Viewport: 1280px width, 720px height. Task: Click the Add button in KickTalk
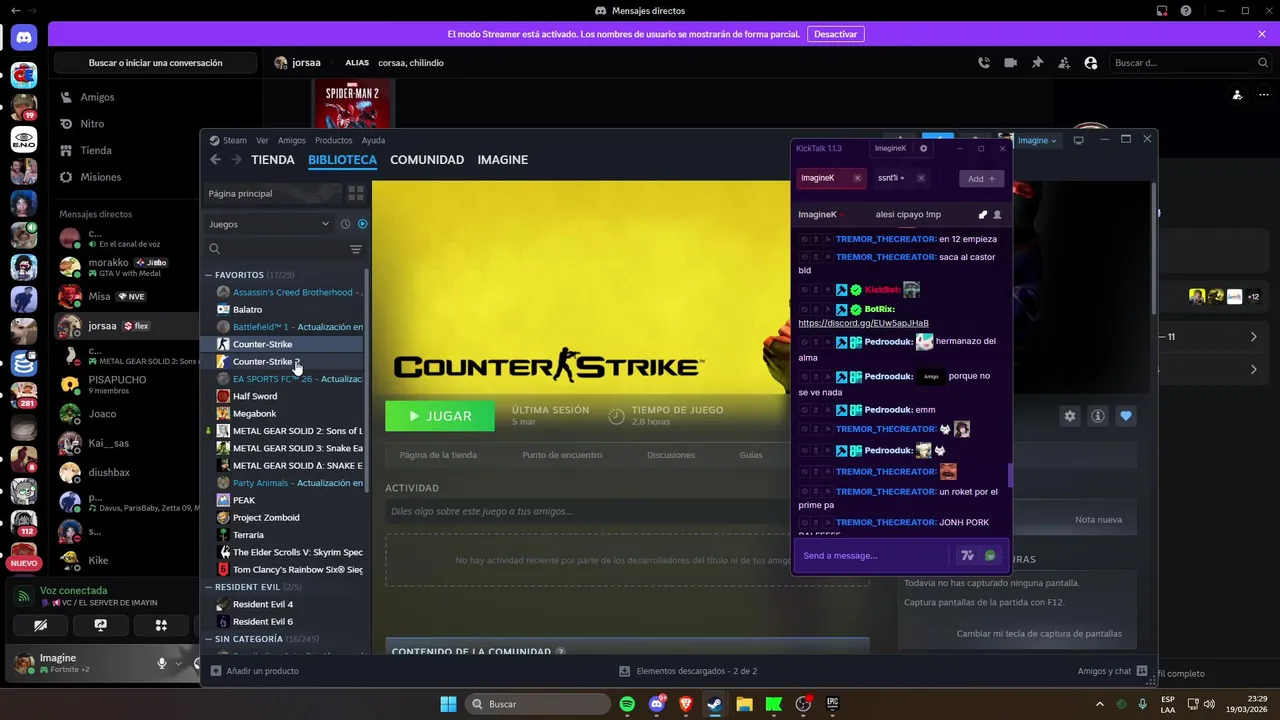pyautogui.click(x=981, y=178)
